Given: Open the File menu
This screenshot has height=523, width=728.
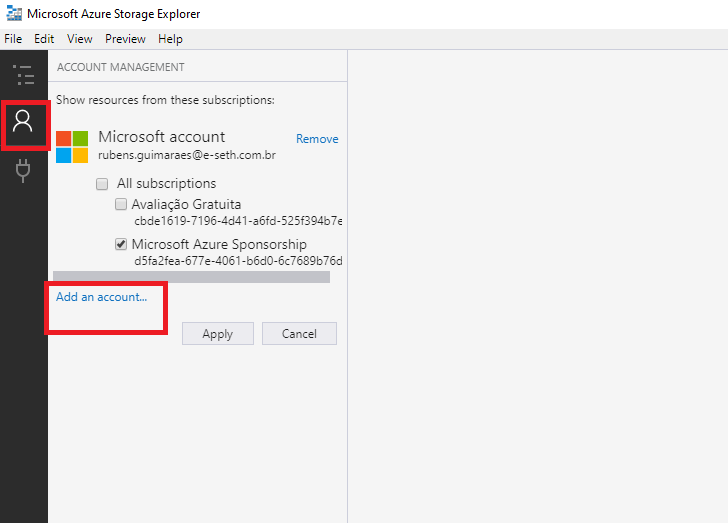Looking at the screenshot, I should coord(13,39).
